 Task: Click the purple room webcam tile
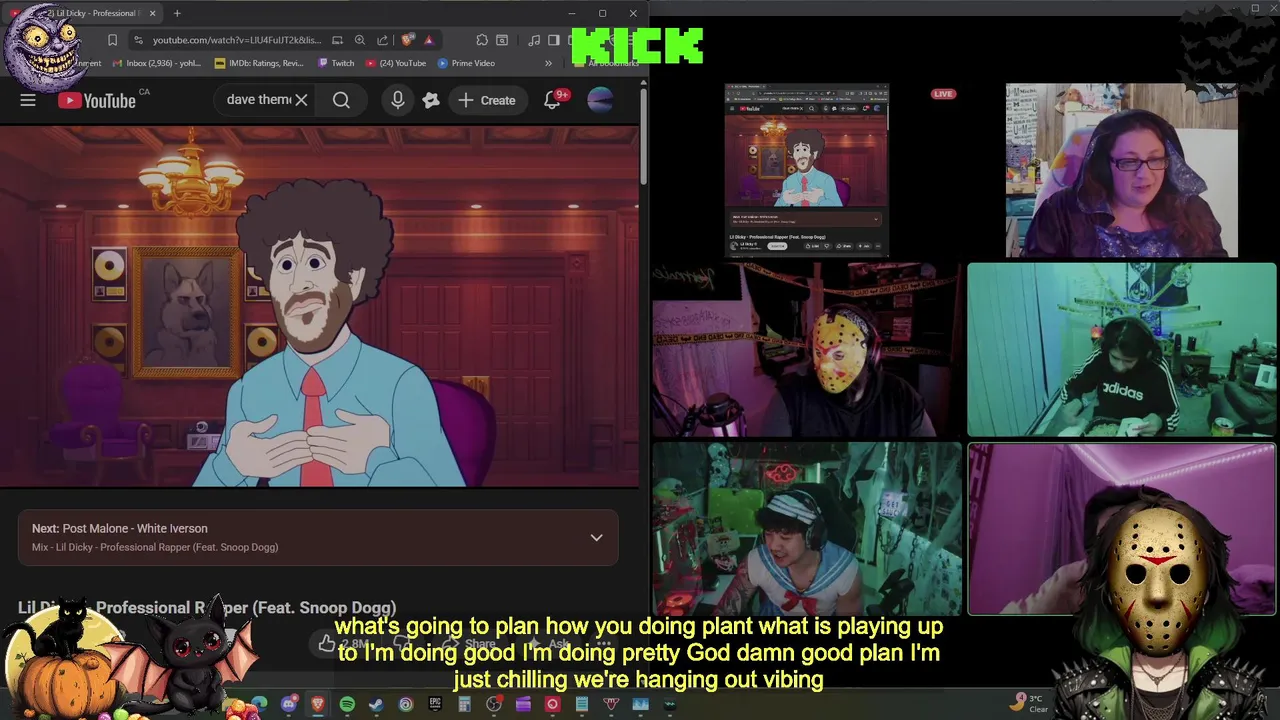coord(1121,528)
